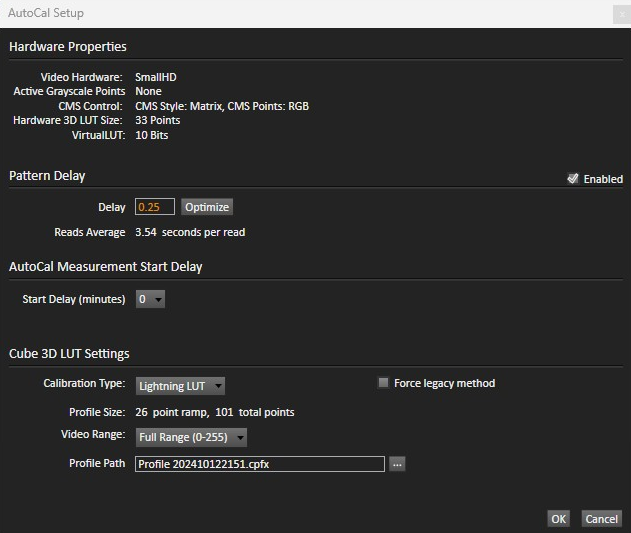631x533 pixels.
Task: Click the Cube 3D LUT Settings heading
Action: pos(69,353)
